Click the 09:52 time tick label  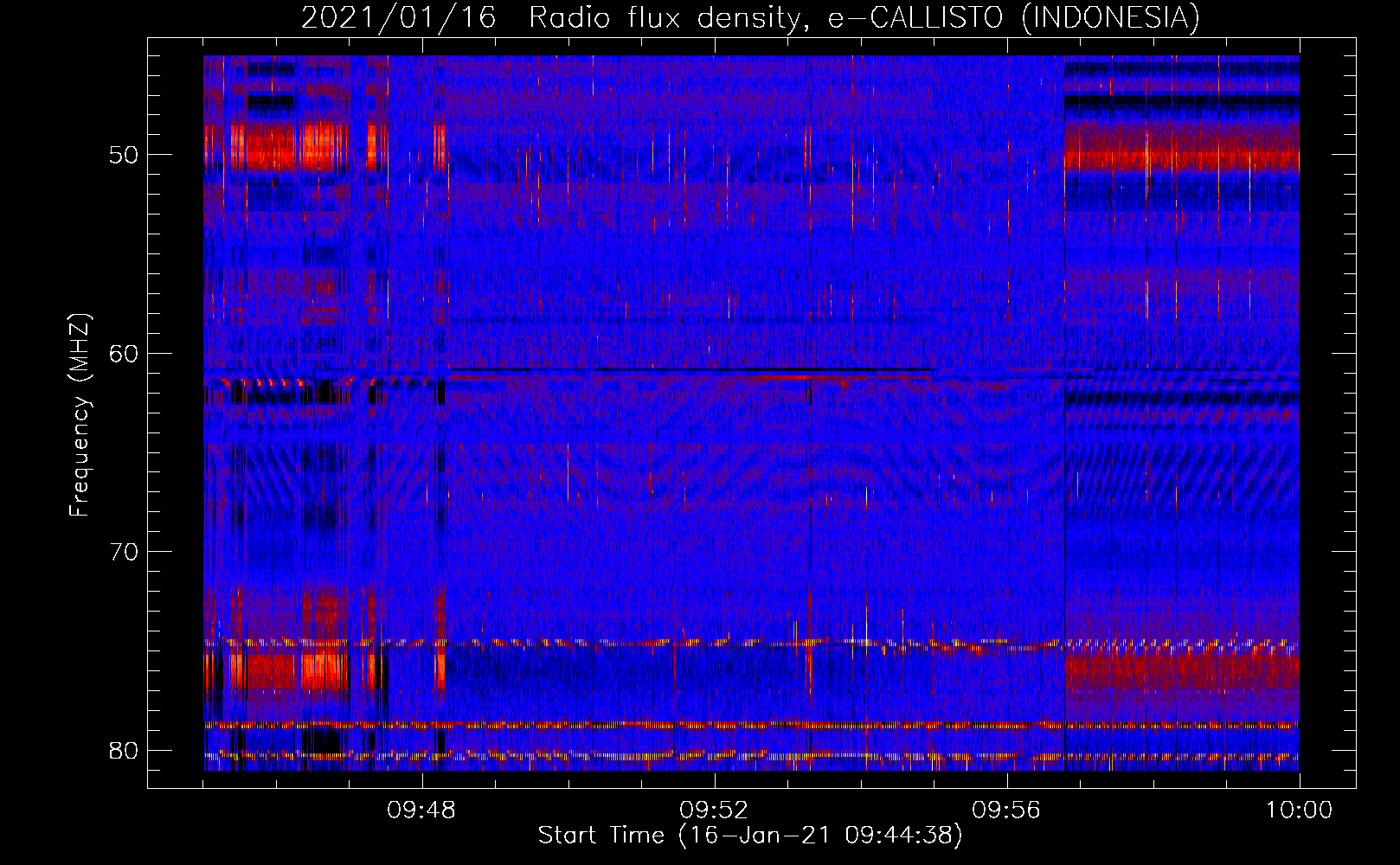(x=714, y=811)
